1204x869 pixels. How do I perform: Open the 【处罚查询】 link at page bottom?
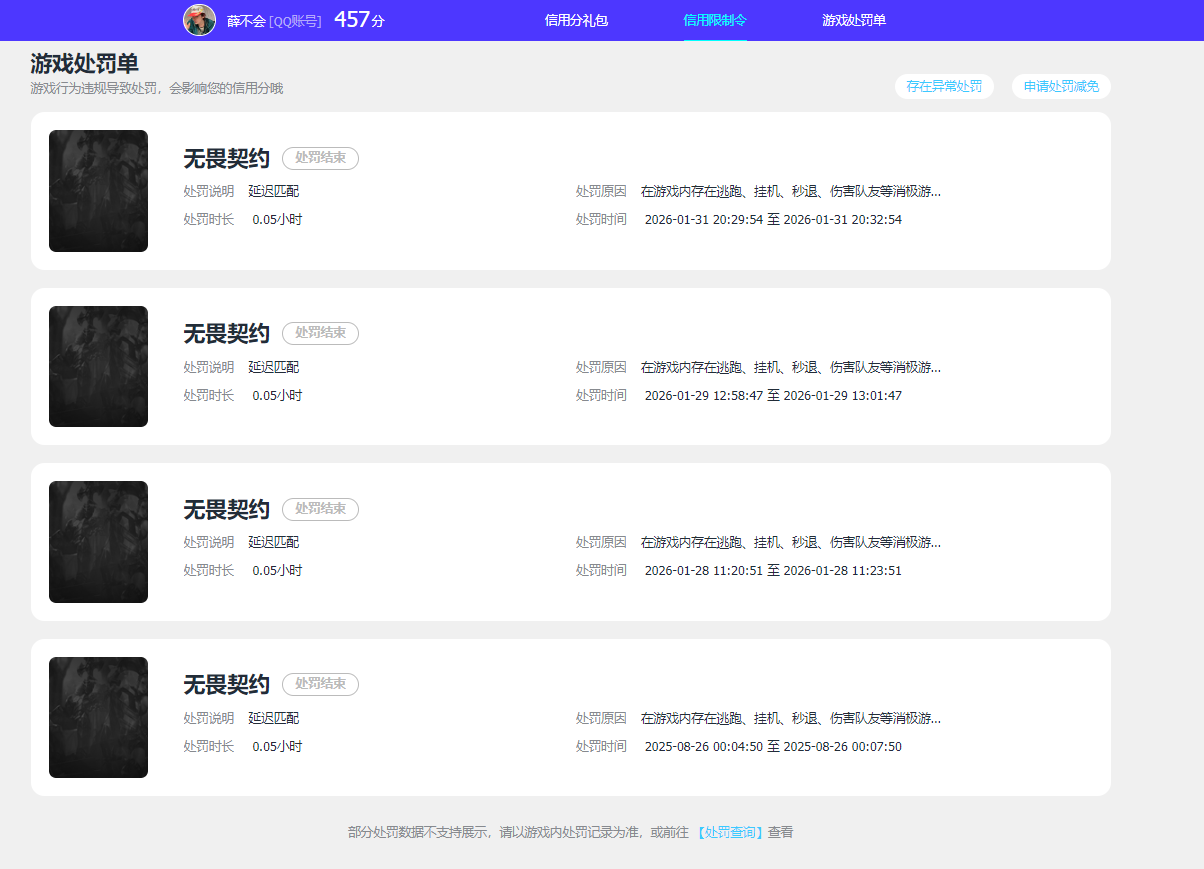pos(730,832)
